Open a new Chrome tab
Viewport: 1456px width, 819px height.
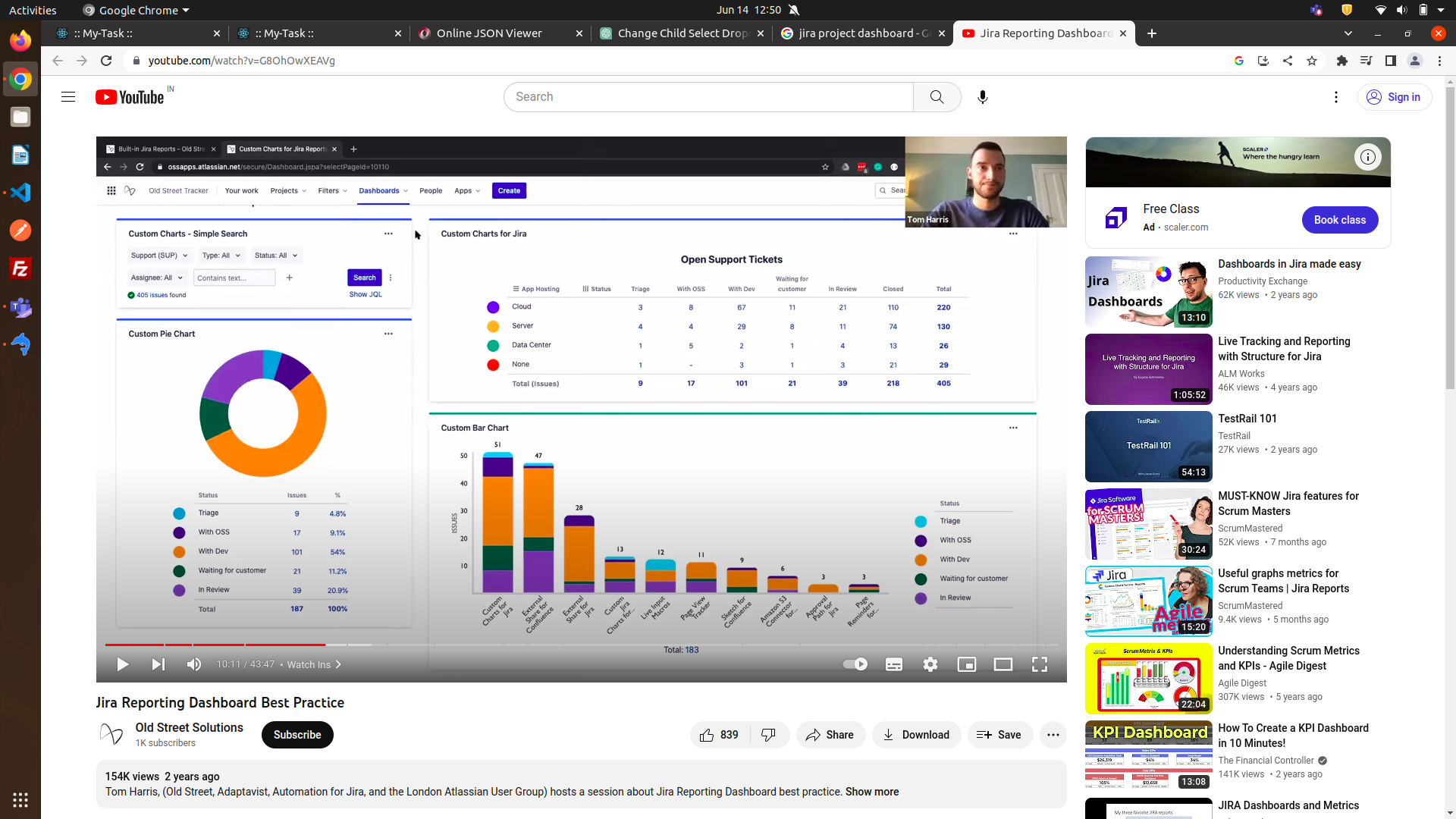pyautogui.click(x=1152, y=33)
